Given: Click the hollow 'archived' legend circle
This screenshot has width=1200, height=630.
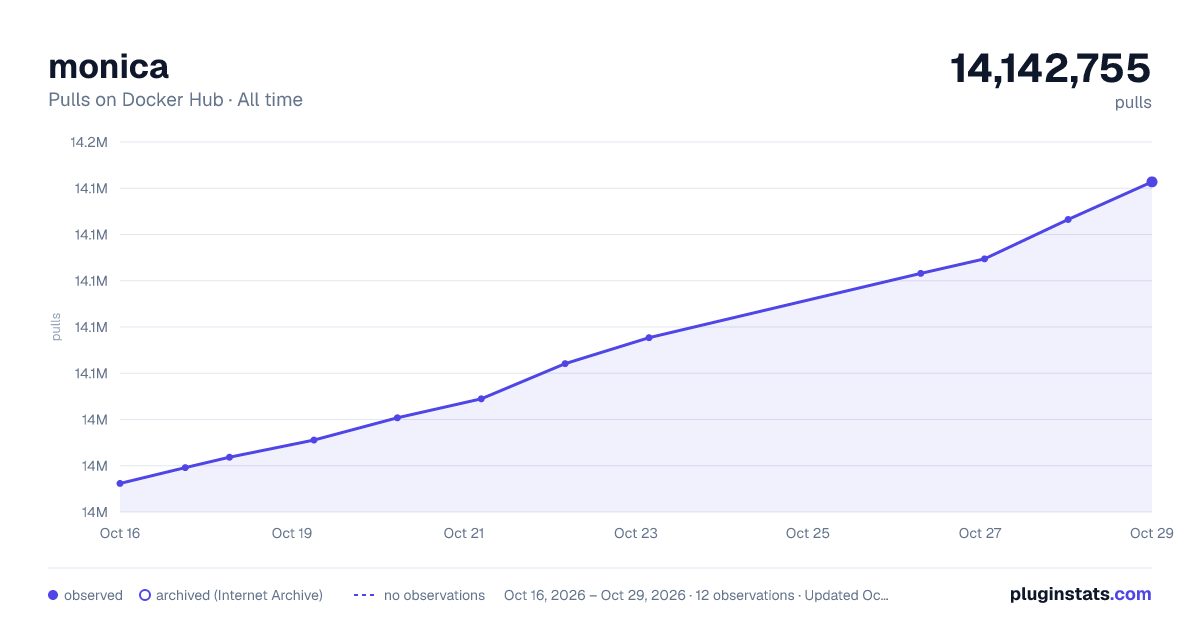Looking at the screenshot, I should [x=145, y=595].
